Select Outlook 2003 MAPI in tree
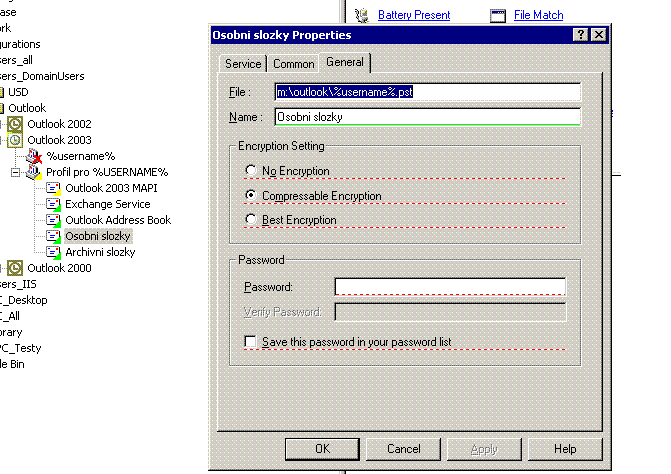Viewport: 671px width, 474px height. coord(111,188)
